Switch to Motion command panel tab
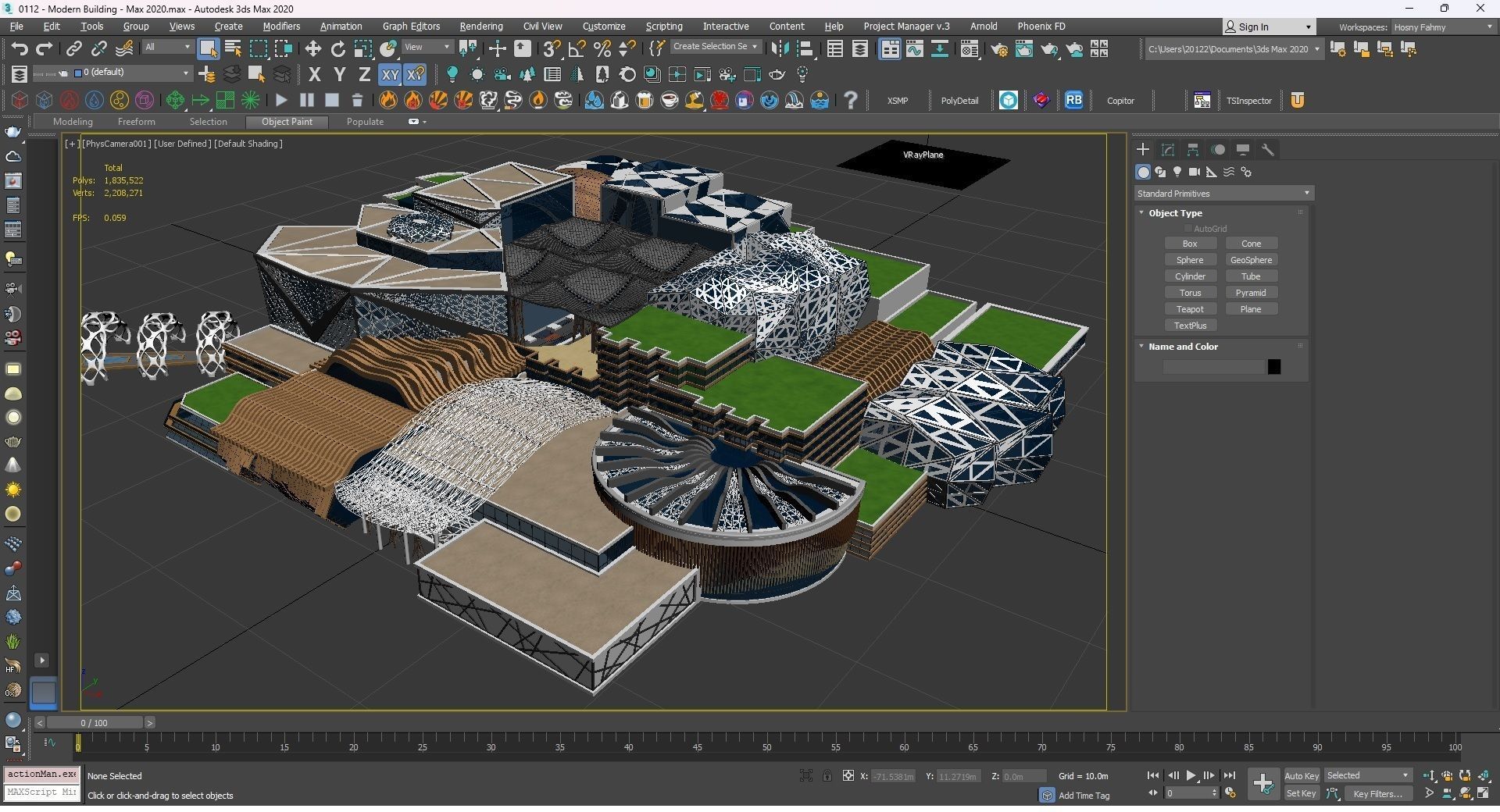 click(x=1218, y=150)
